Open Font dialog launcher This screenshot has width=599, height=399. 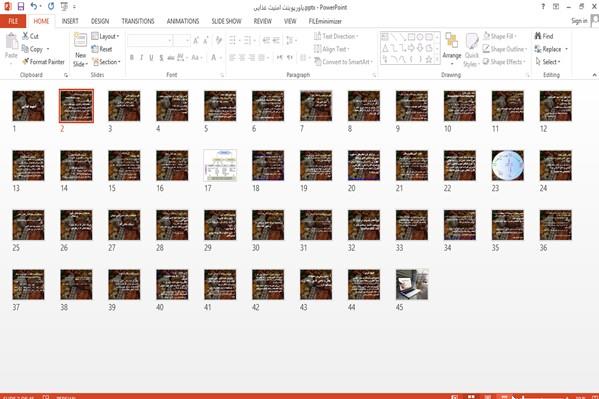pyautogui.click(x=222, y=75)
